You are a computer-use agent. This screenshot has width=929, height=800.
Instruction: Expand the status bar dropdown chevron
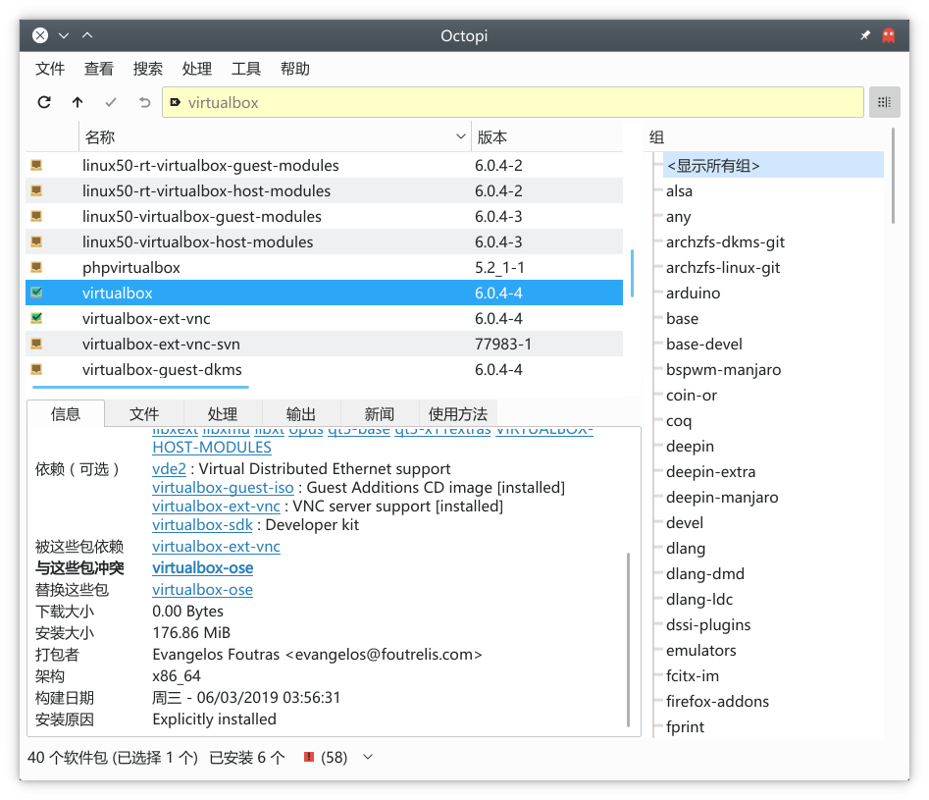368,757
